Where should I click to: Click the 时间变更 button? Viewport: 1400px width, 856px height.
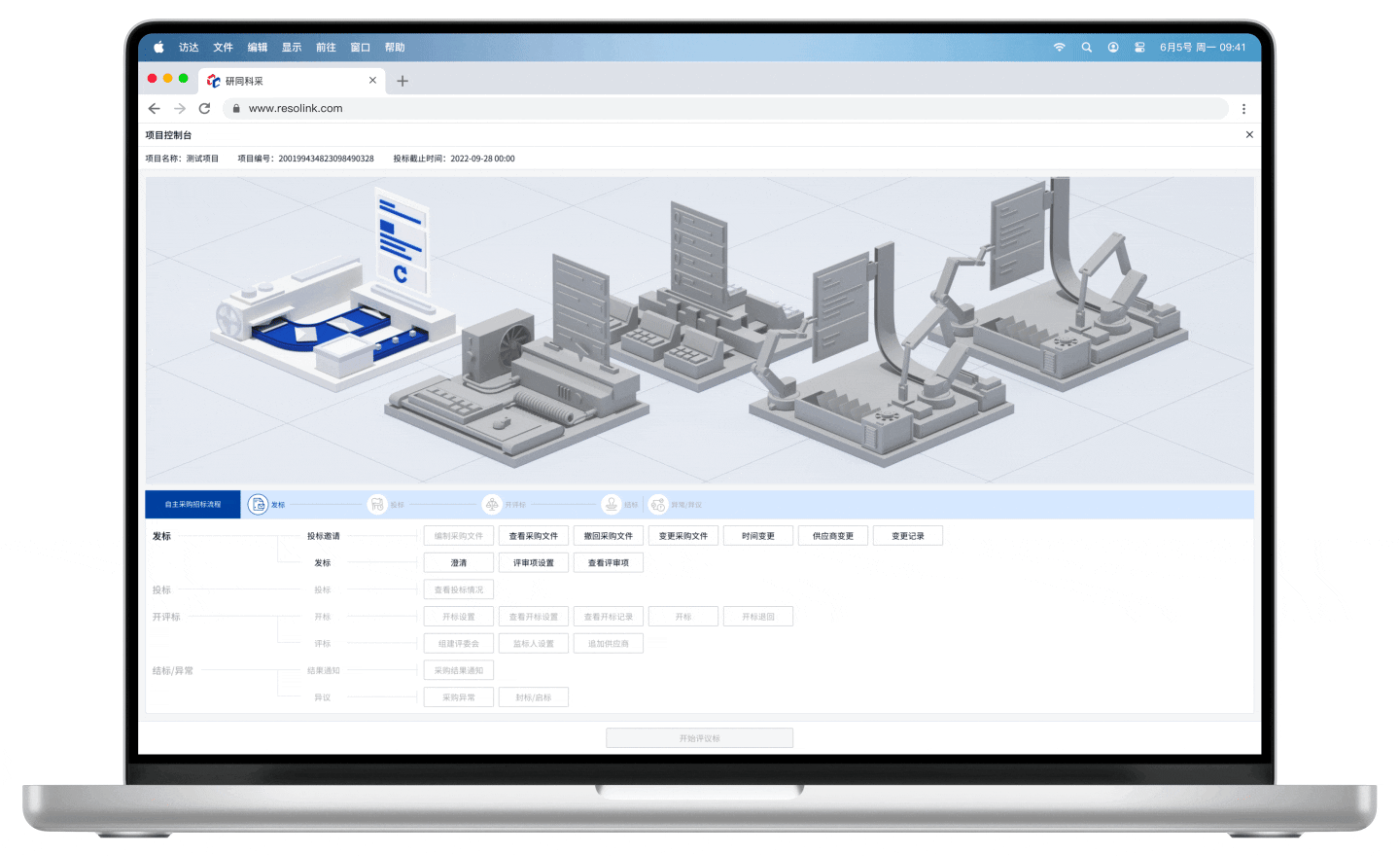(758, 536)
